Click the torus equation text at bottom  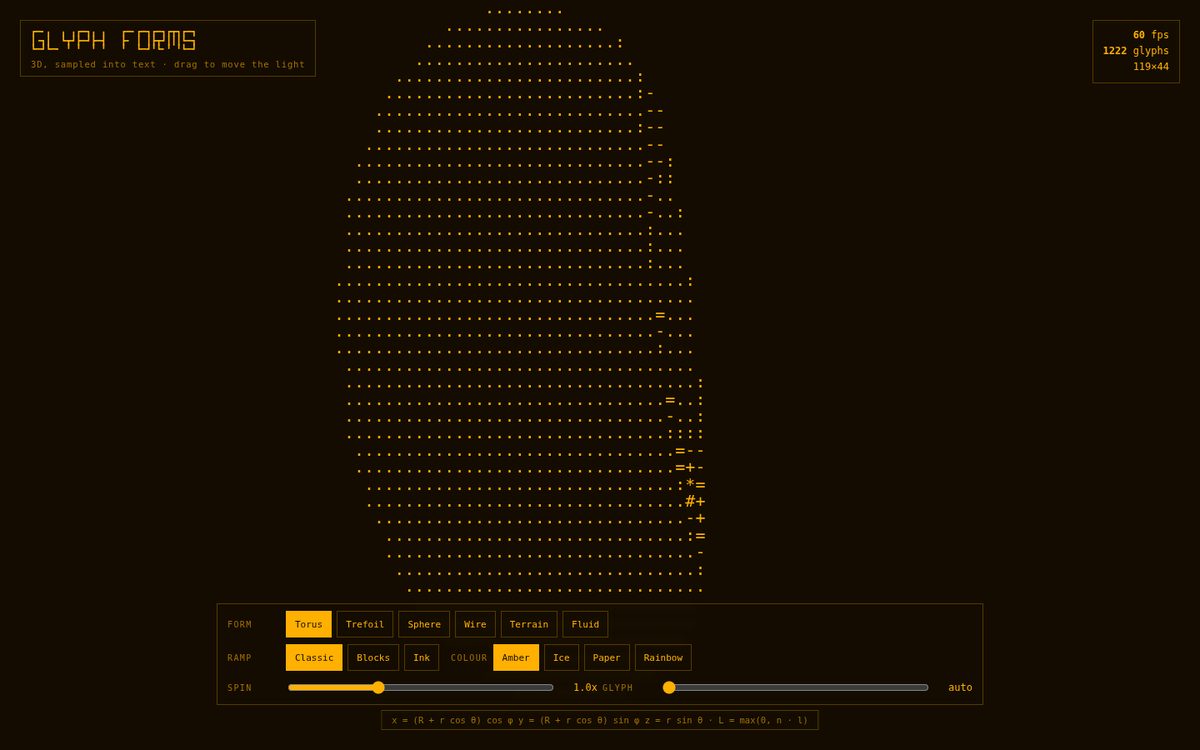pos(600,720)
